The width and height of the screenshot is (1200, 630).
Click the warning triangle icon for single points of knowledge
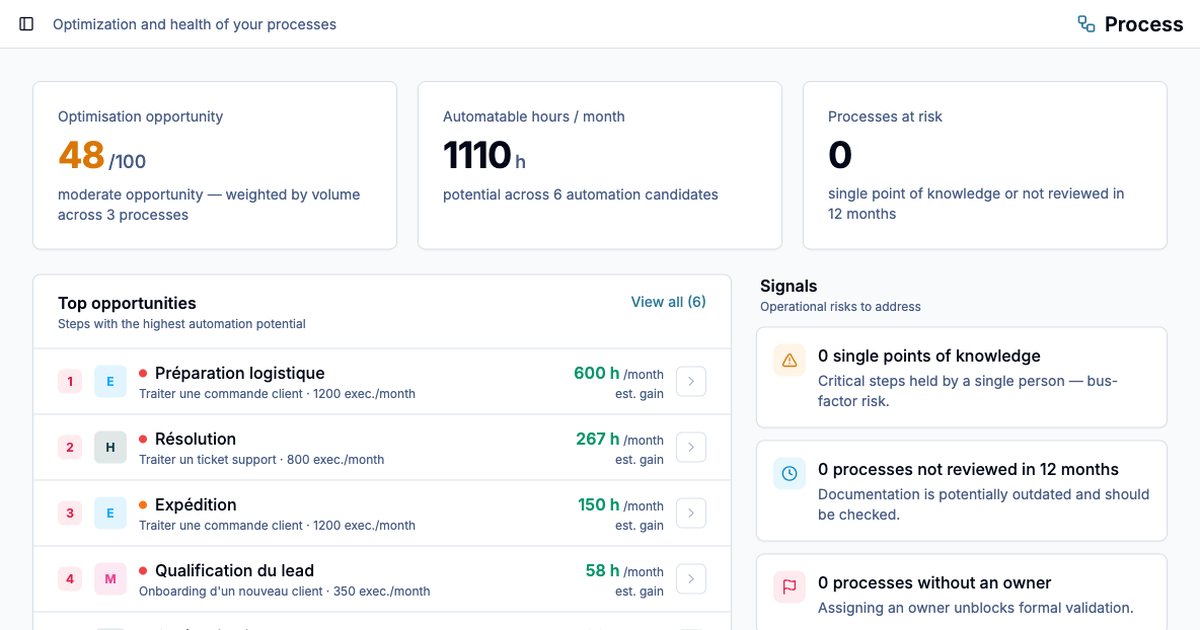point(789,361)
